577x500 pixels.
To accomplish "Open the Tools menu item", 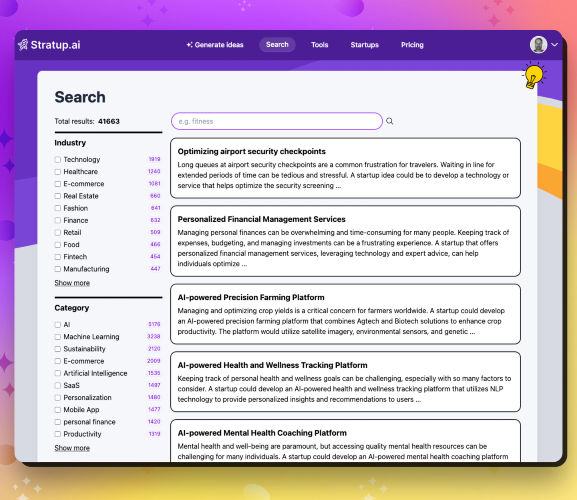I will (x=319, y=45).
